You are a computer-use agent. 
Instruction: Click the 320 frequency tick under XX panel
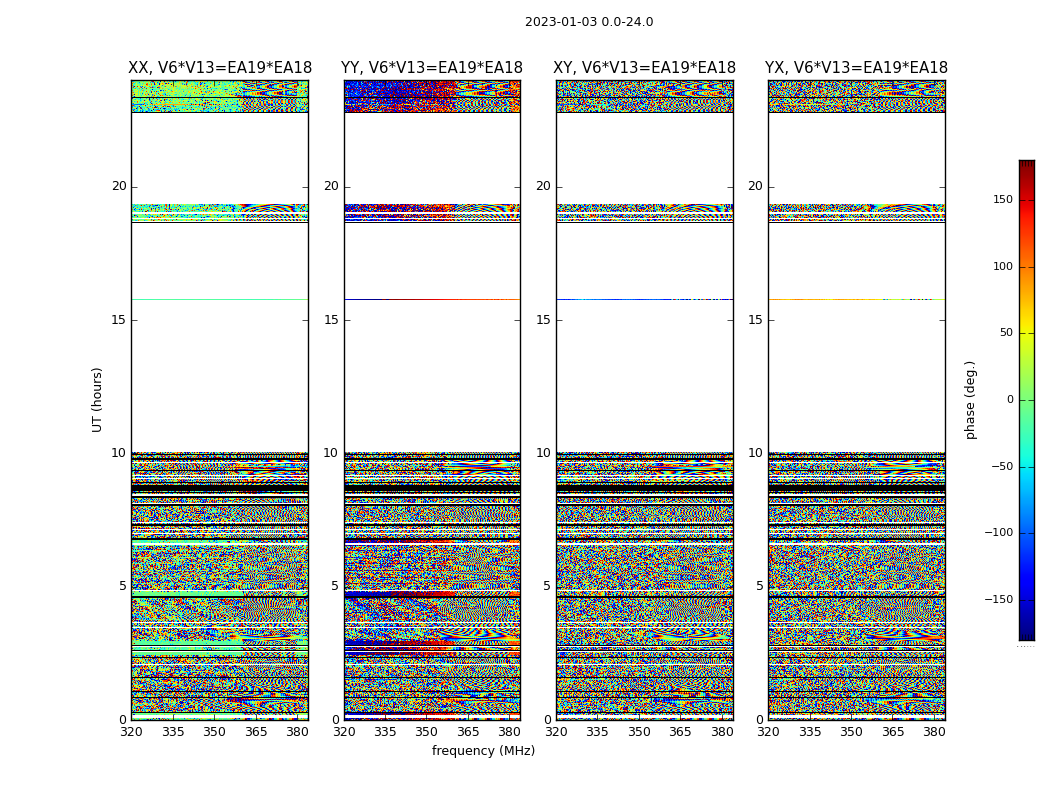click(x=131, y=732)
